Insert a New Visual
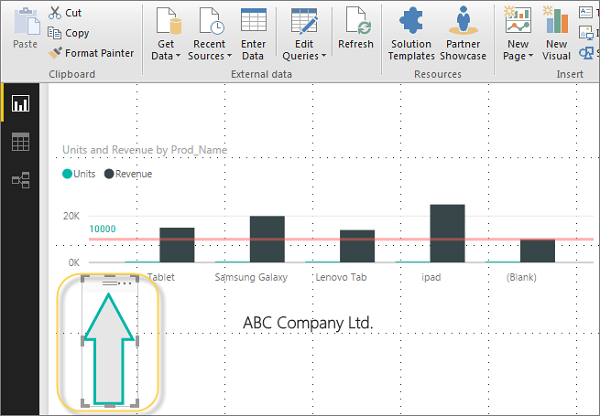Viewport: 600px width, 416px height. click(x=557, y=33)
